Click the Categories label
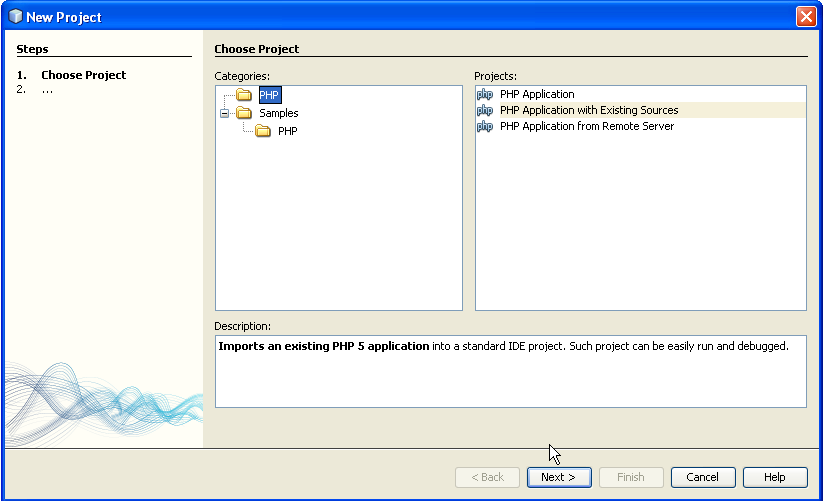 (242, 76)
